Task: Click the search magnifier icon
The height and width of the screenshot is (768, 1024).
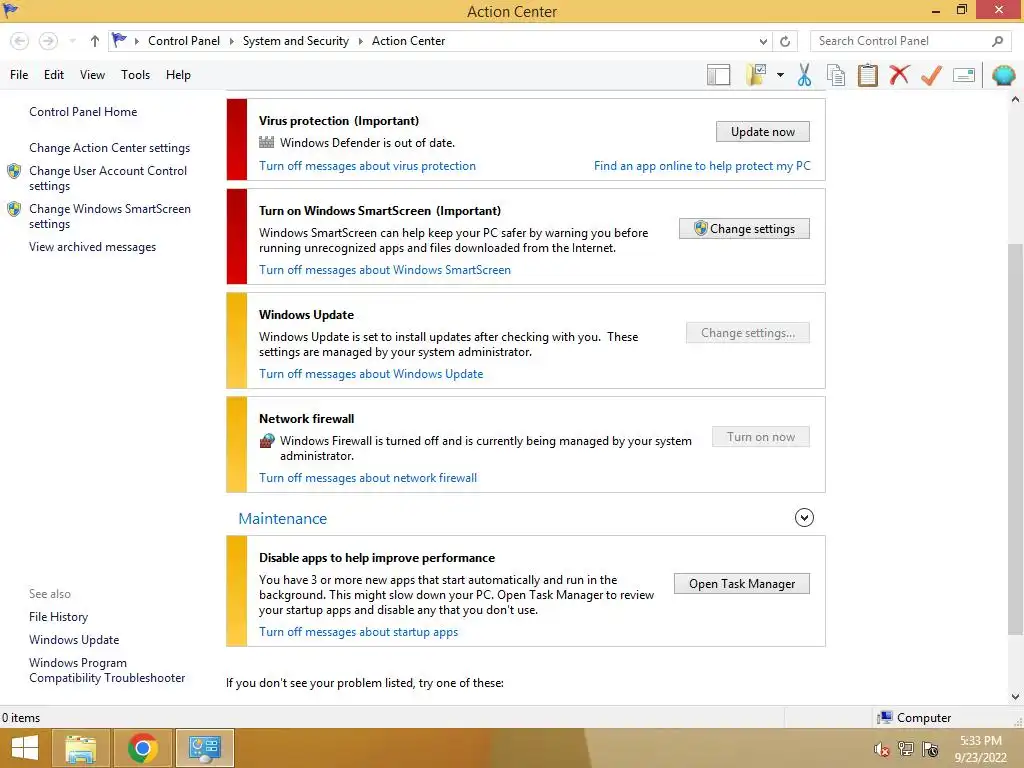Action: 997,41
